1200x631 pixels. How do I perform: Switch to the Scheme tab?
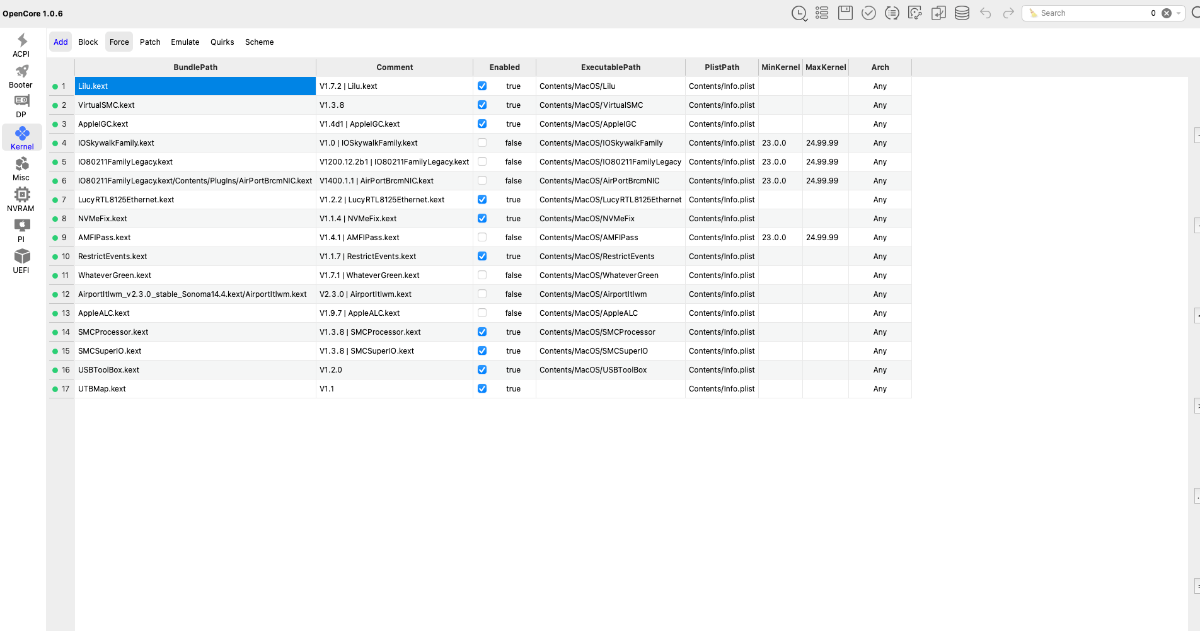pyautogui.click(x=259, y=42)
